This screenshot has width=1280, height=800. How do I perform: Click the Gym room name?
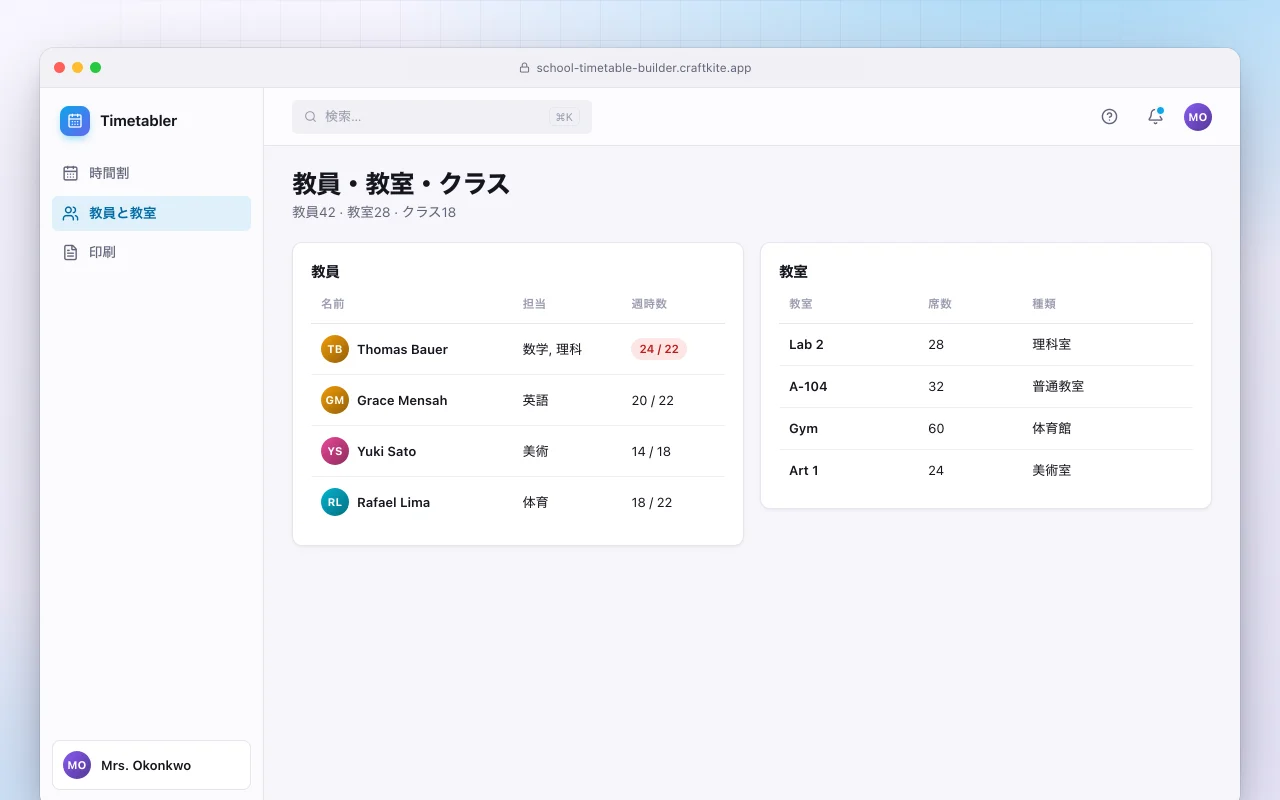pos(803,428)
